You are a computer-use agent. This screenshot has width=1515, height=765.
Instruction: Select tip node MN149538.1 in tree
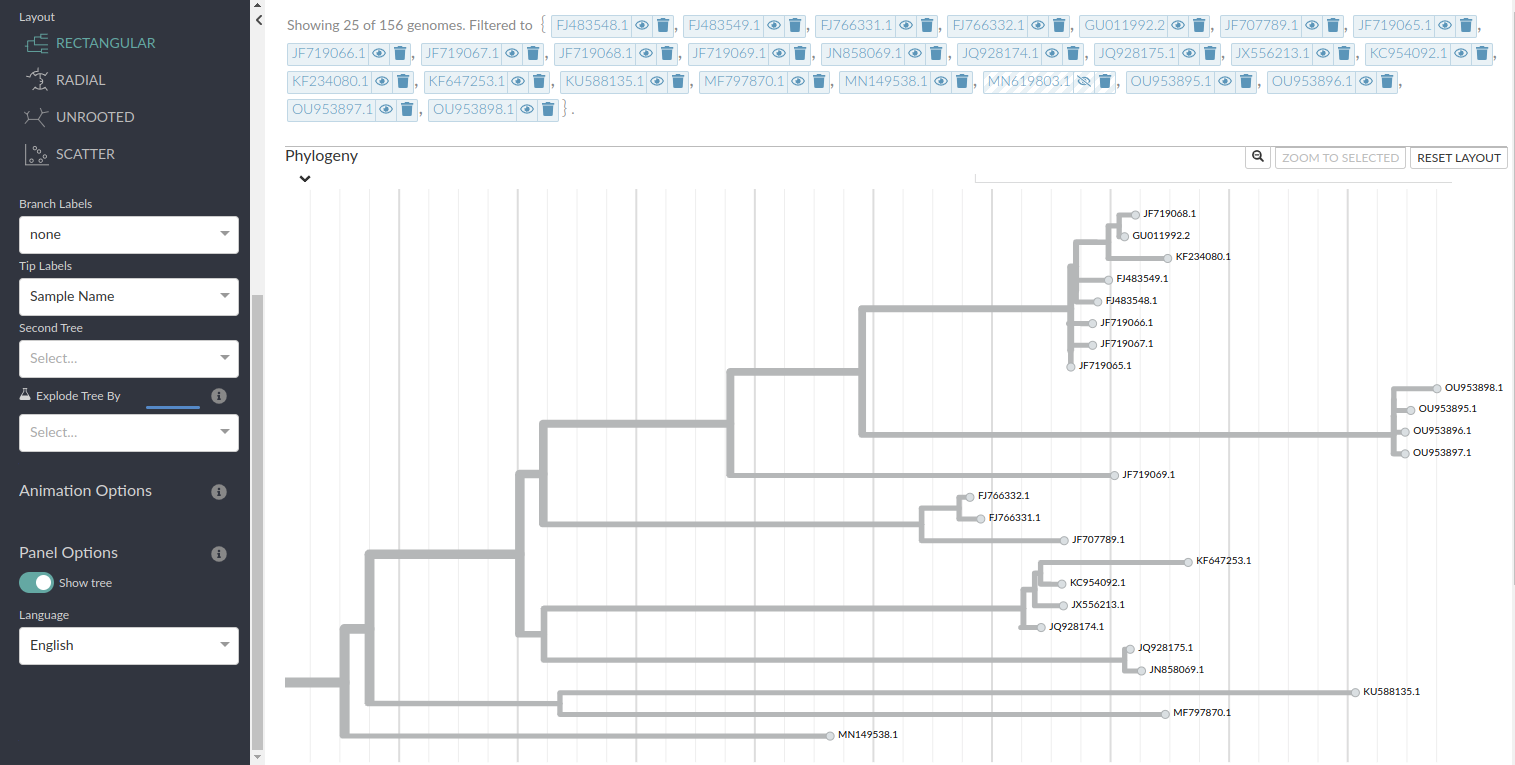click(830, 735)
